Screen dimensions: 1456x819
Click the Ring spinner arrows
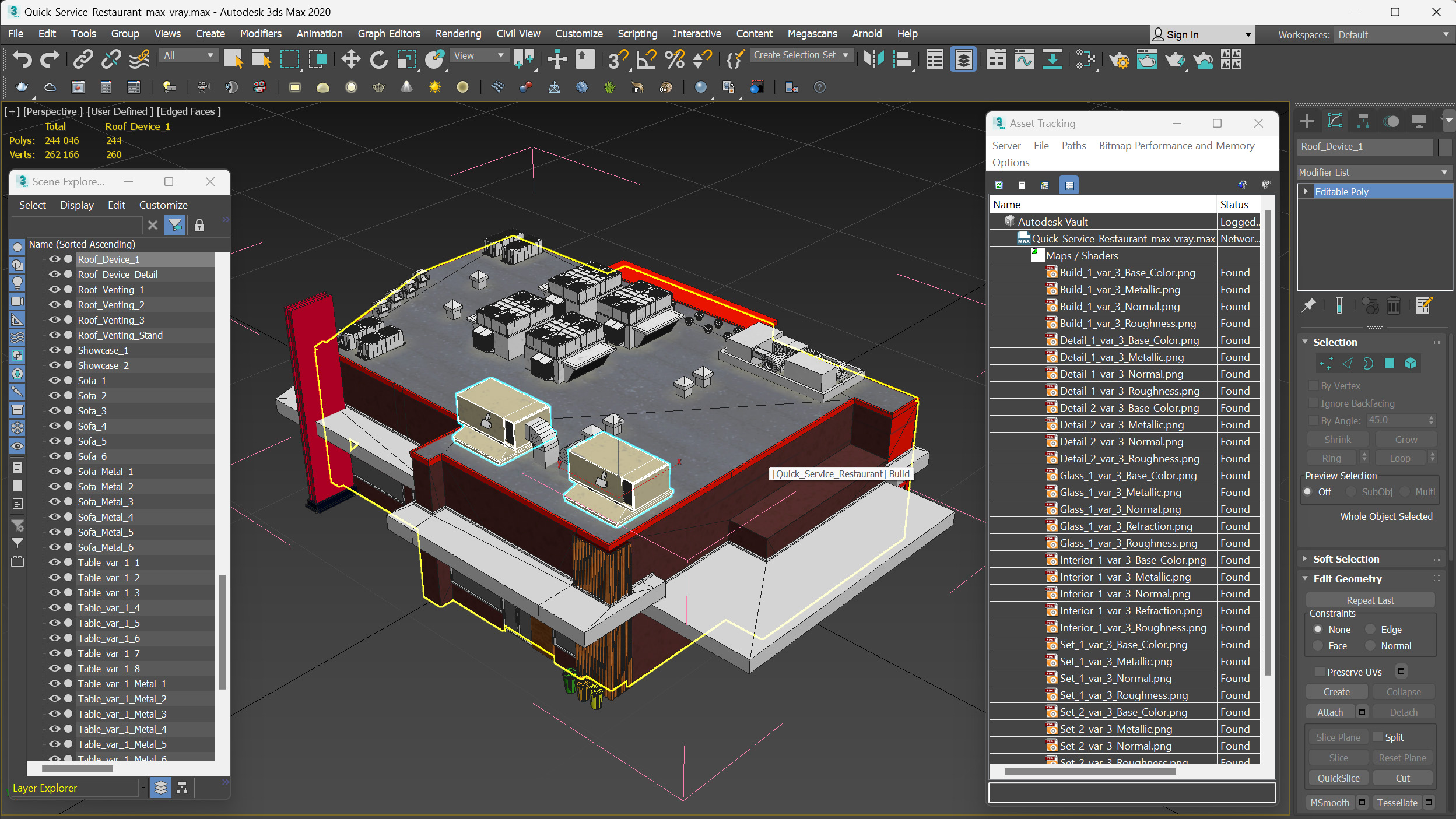coord(1364,458)
